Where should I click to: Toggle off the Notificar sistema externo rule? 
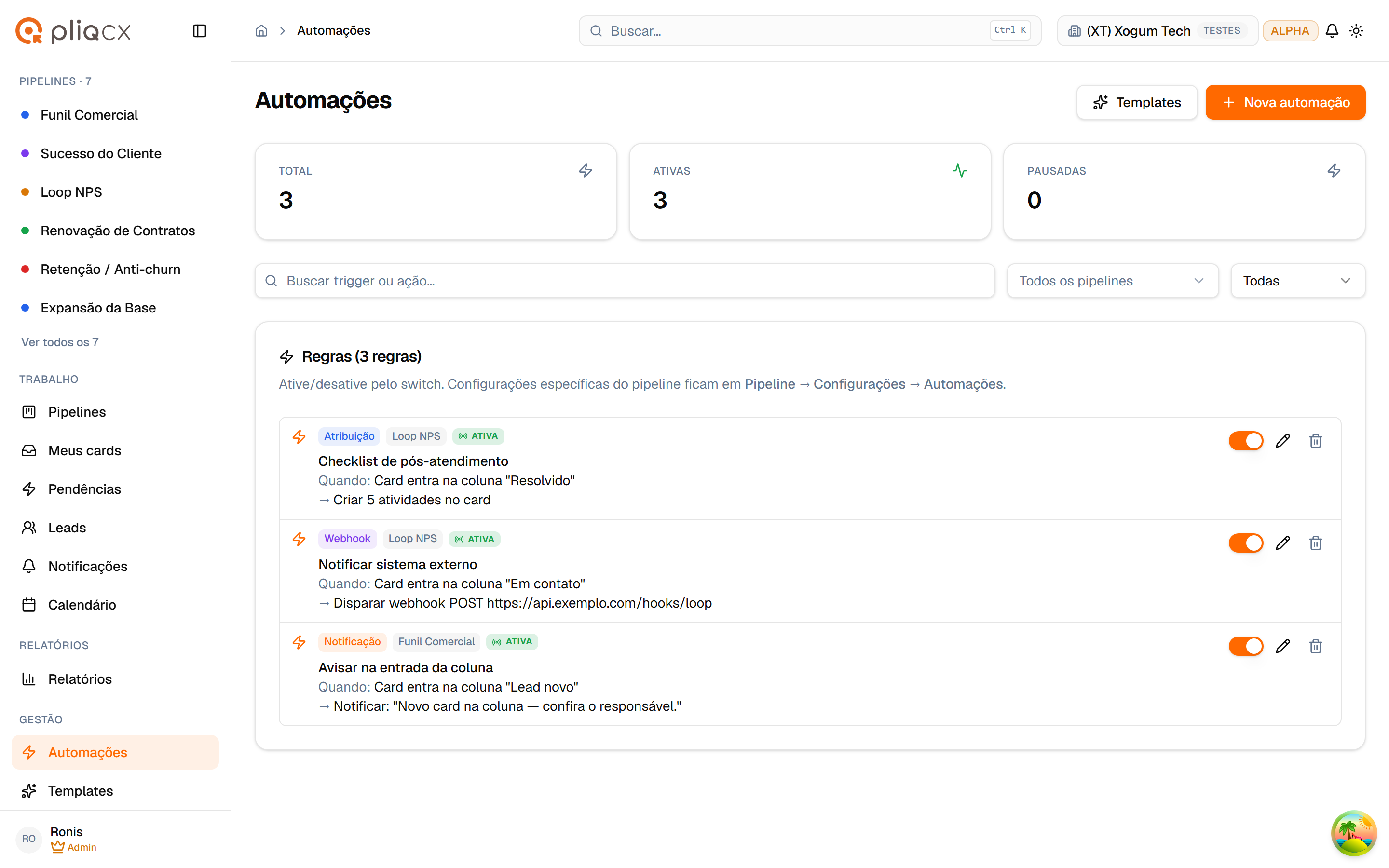tap(1245, 543)
